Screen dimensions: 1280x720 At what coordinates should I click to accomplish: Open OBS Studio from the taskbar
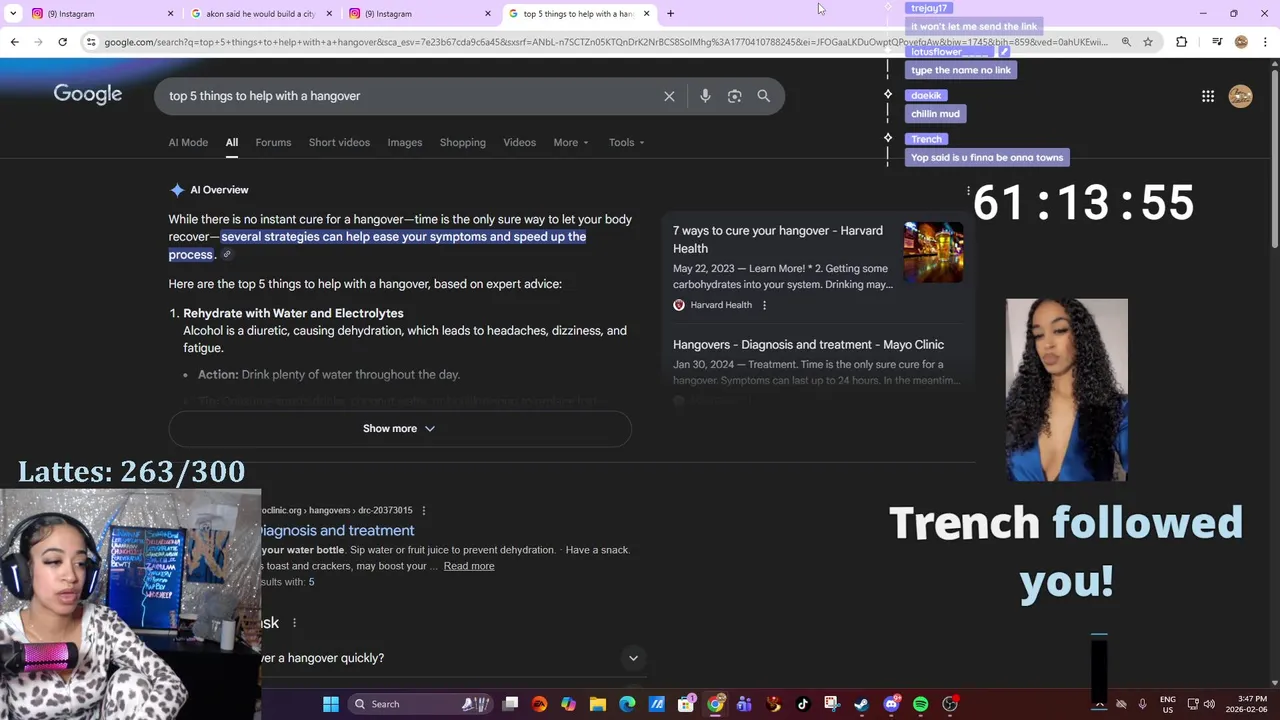pos(949,704)
